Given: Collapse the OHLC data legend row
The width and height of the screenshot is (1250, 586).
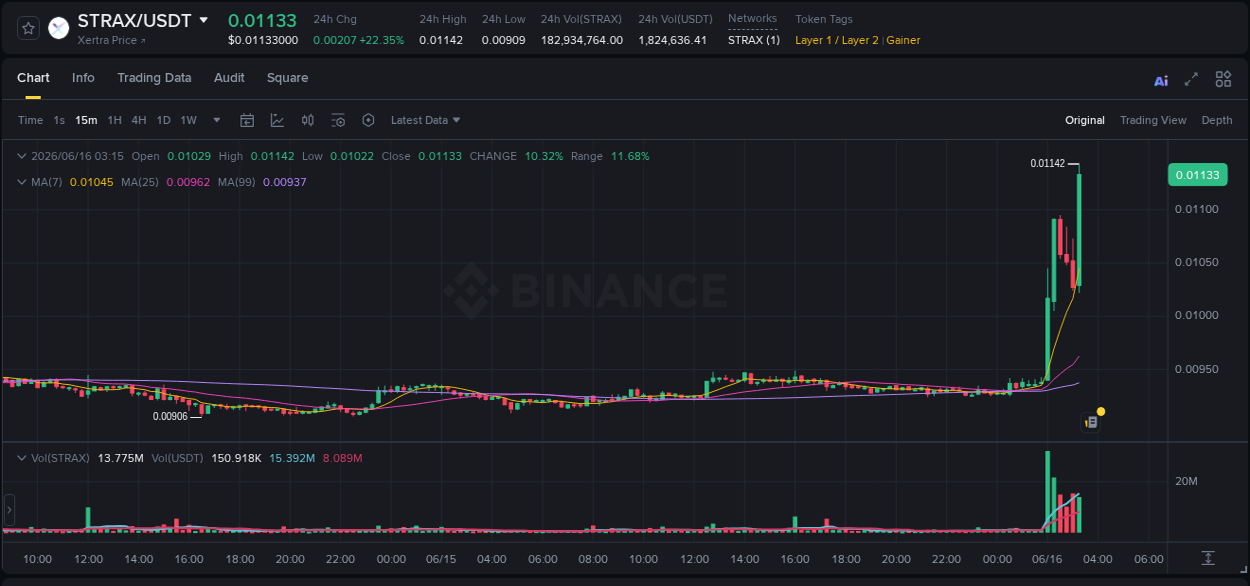Looking at the screenshot, I should pyautogui.click(x=22, y=156).
